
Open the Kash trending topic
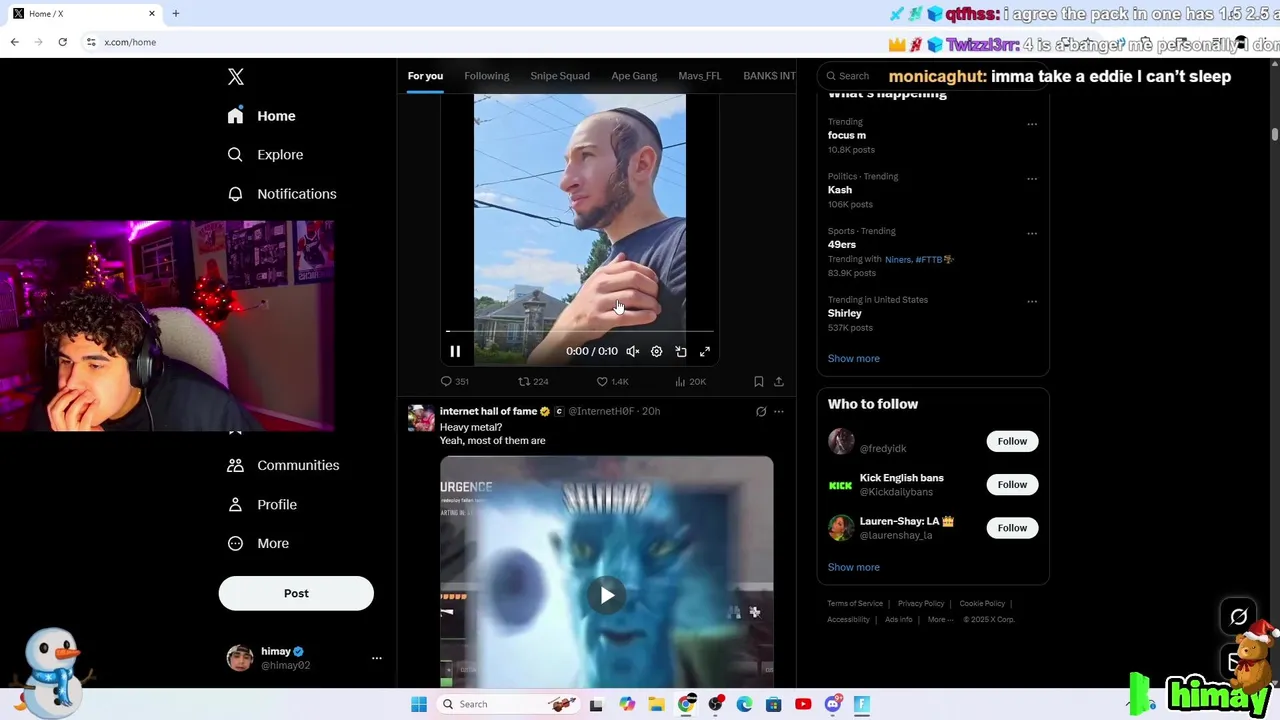pos(840,190)
